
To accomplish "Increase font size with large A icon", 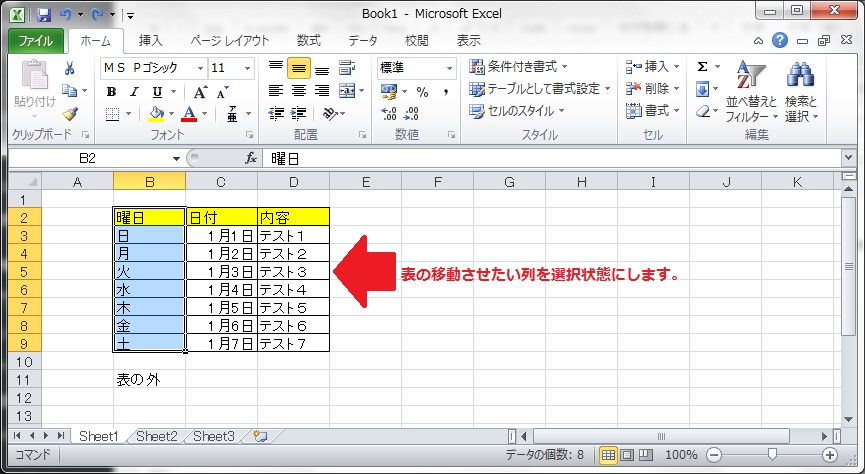I will (200, 92).
